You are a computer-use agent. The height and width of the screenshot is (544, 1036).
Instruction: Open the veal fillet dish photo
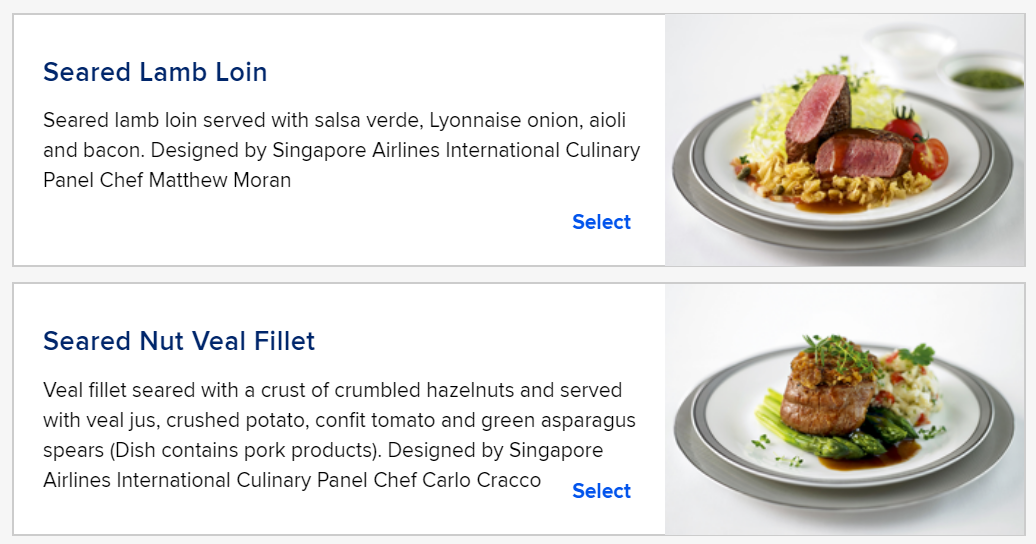pos(845,409)
